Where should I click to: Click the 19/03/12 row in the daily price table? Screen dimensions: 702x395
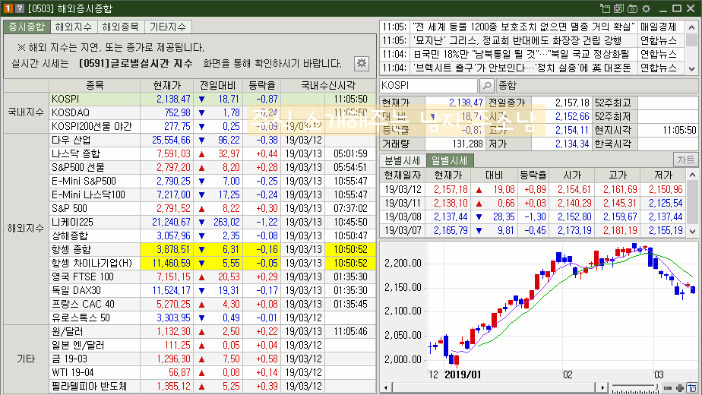(x=533, y=189)
